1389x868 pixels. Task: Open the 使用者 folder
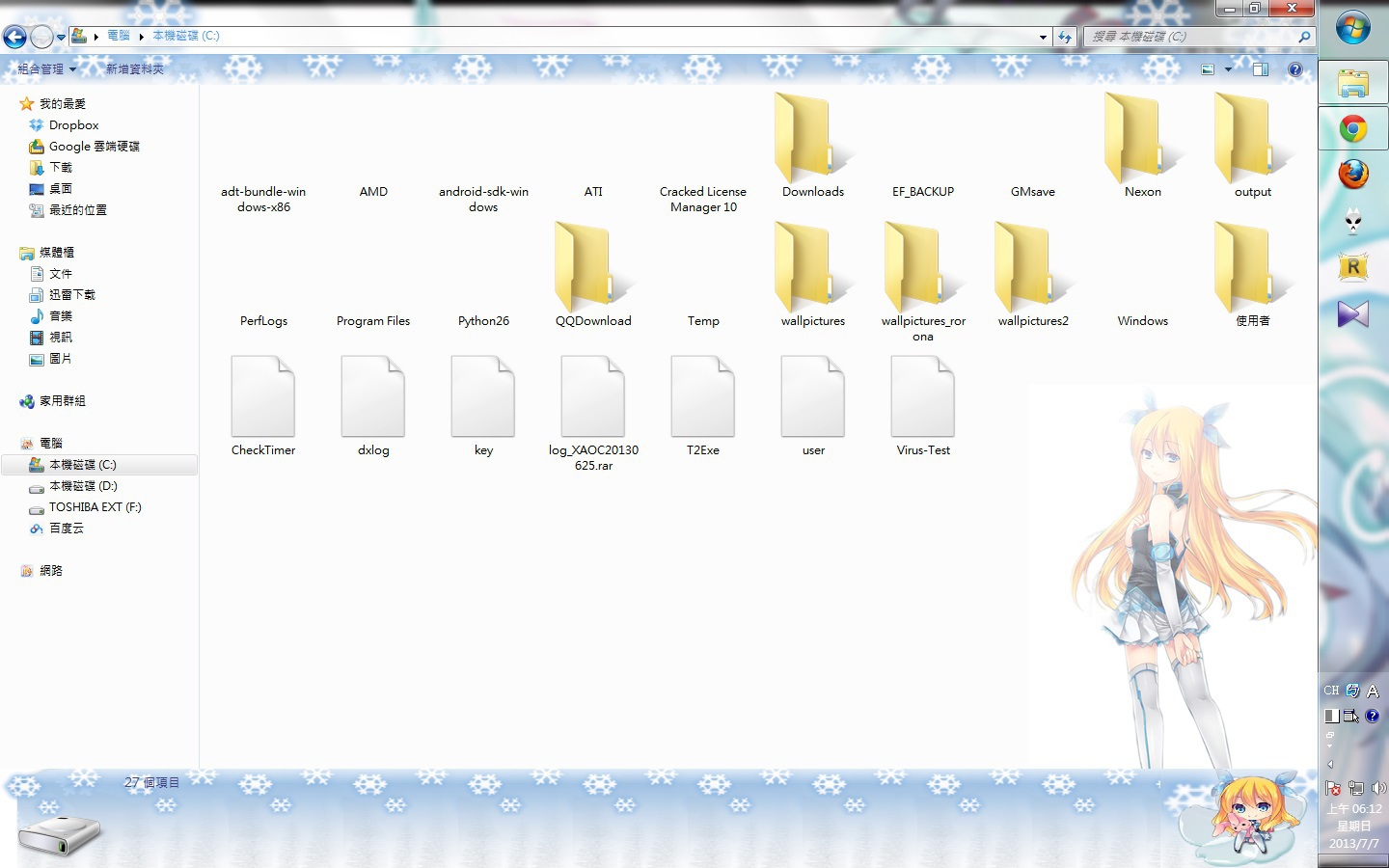point(1253,274)
